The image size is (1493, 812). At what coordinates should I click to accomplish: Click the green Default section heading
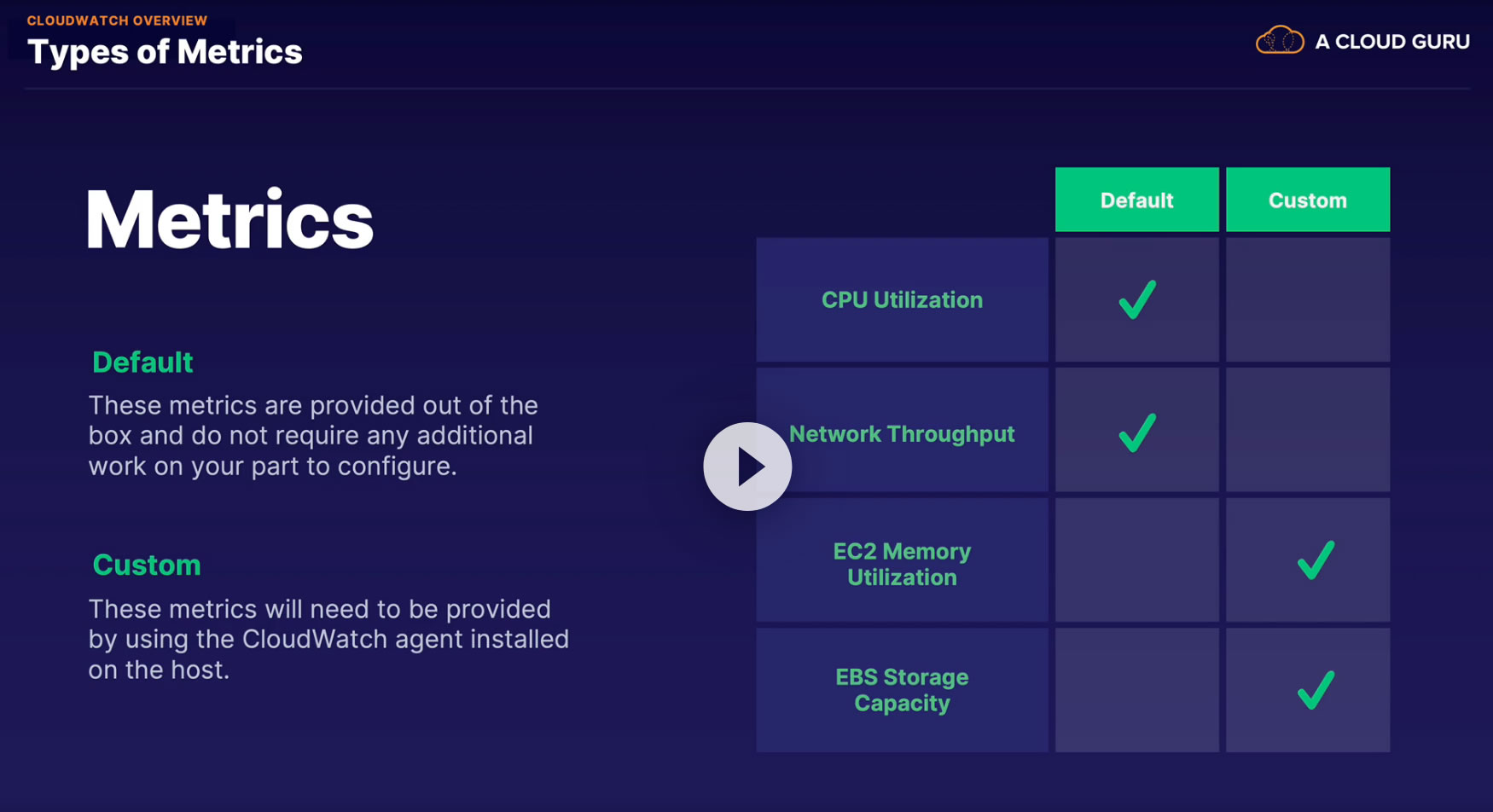point(142,362)
